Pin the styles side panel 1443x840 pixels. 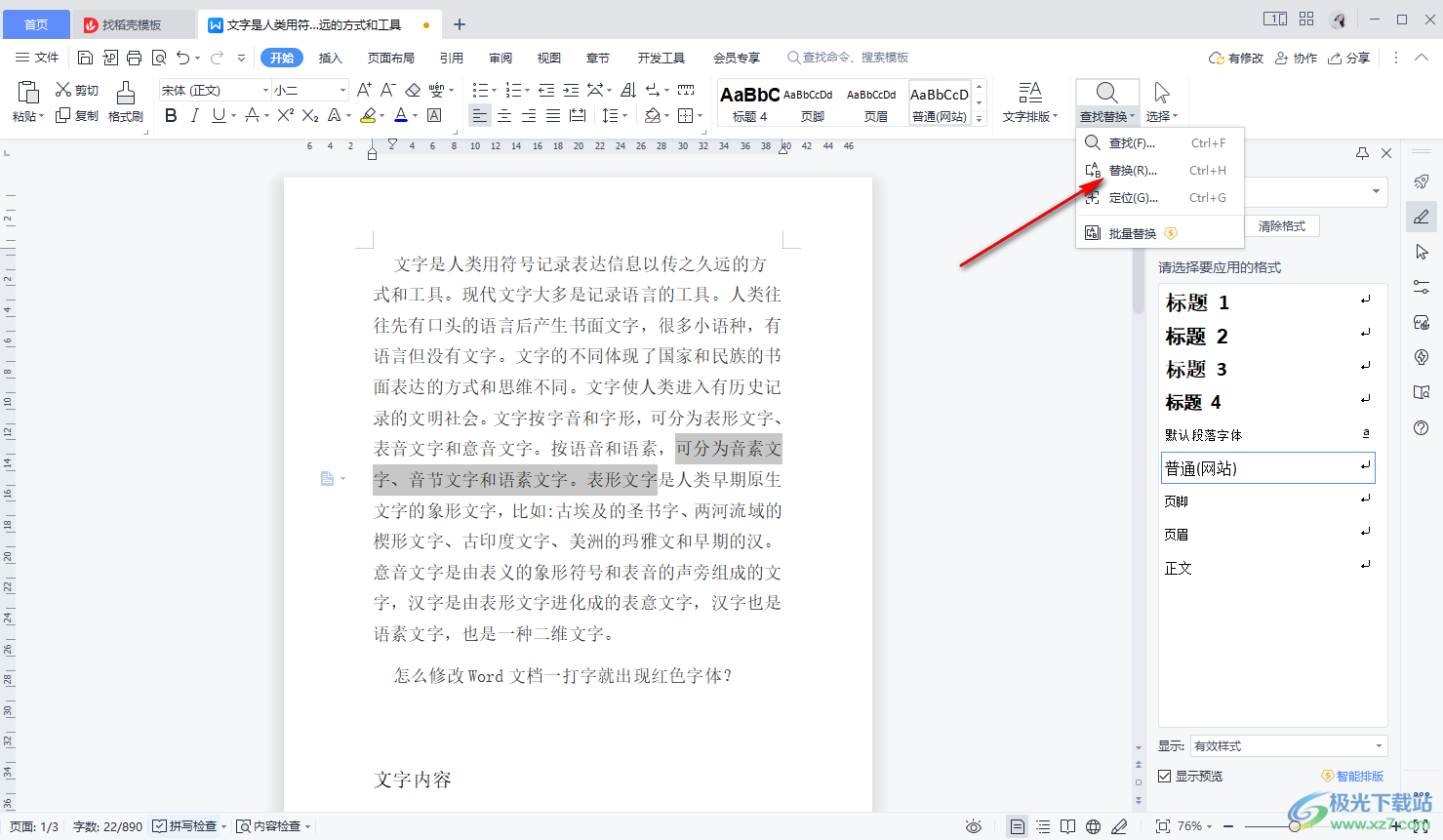point(1362,153)
